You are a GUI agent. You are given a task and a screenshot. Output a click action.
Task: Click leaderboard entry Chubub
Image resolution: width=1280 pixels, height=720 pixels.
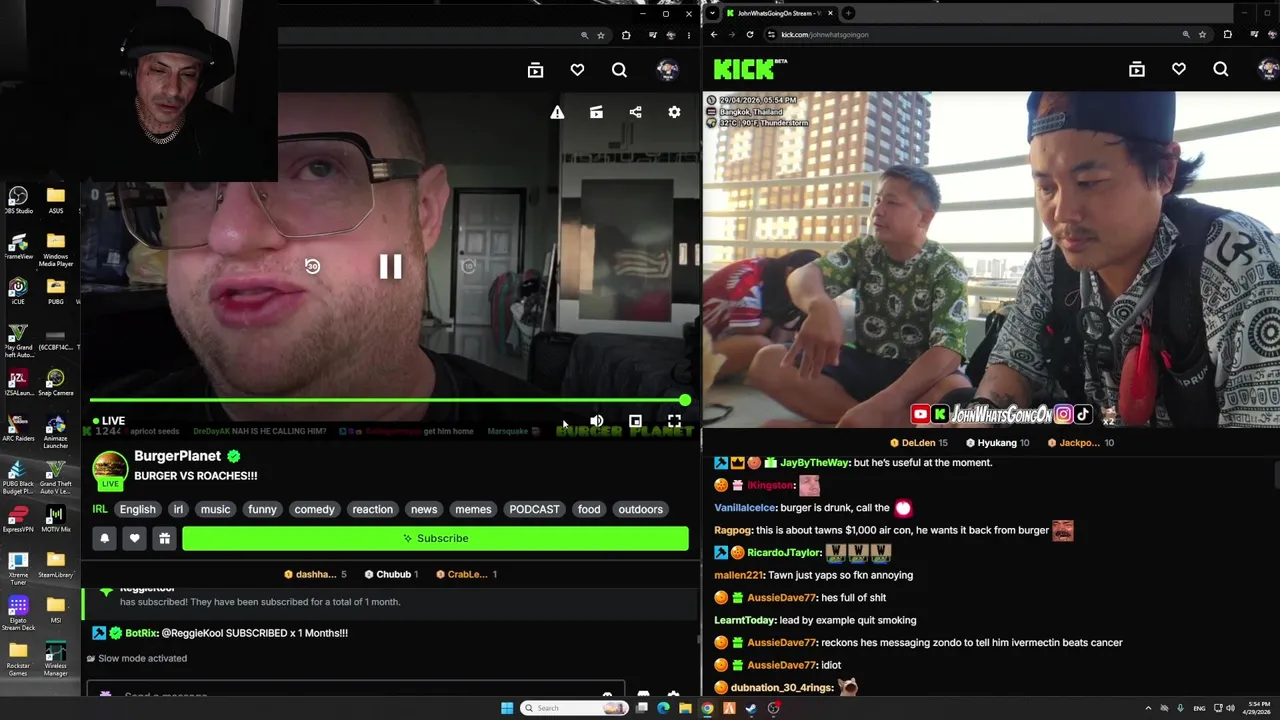click(x=393, y=574)
